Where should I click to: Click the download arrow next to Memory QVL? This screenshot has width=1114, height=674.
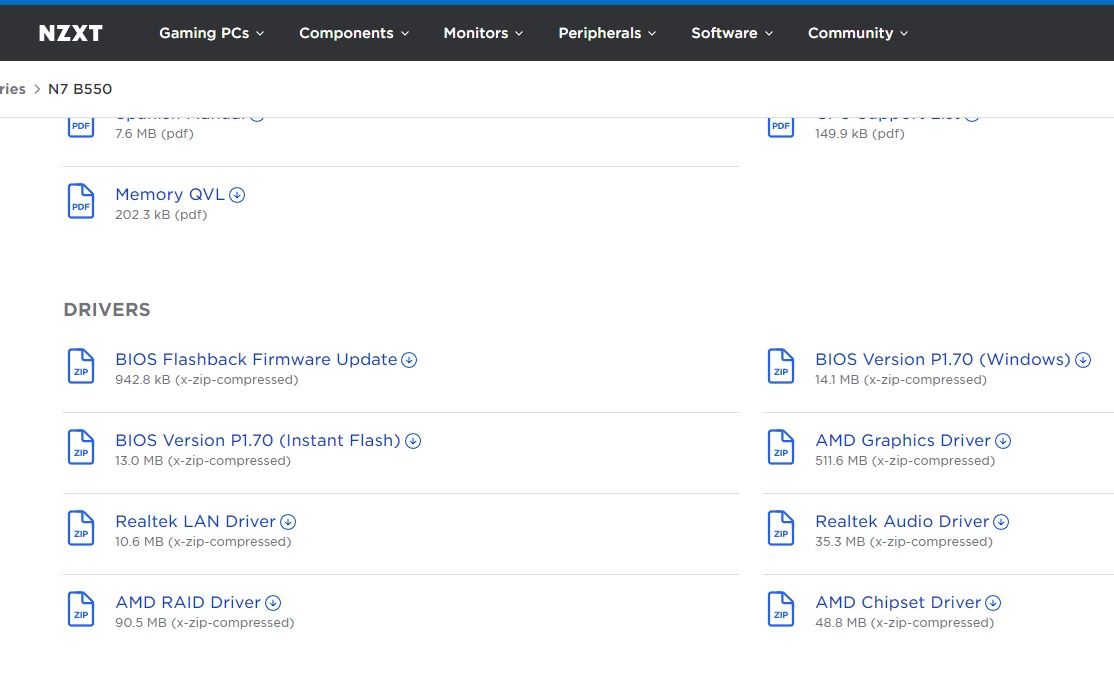point(237,195)
